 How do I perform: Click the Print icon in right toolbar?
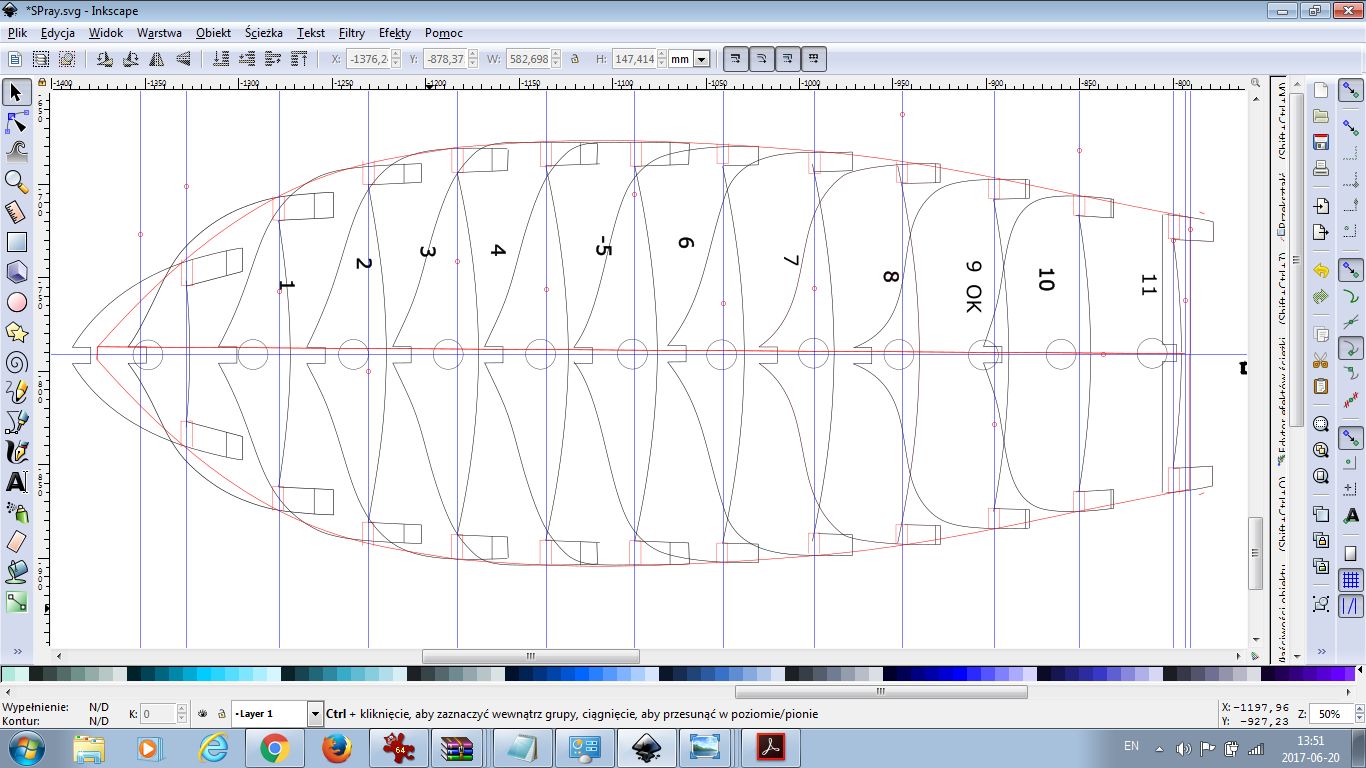point(1321,167)
